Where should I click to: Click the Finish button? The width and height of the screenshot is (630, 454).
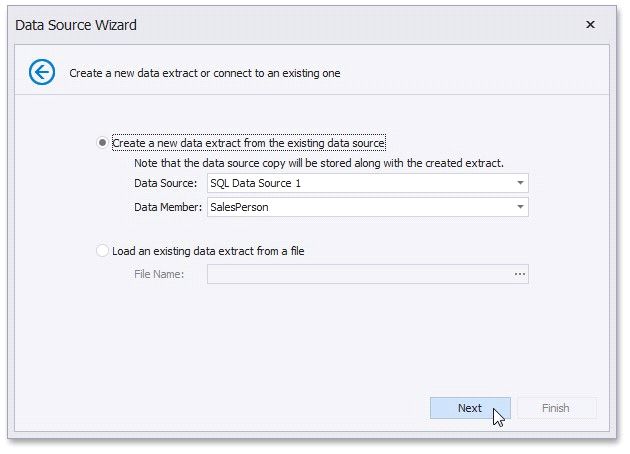[555, 408]
